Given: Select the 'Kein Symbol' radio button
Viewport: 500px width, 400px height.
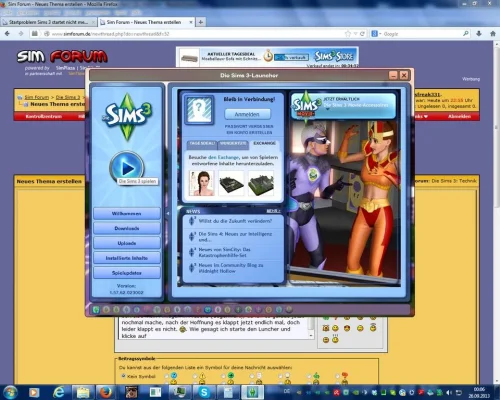Looking at the screenshot, I should click(x=123, y=376).
